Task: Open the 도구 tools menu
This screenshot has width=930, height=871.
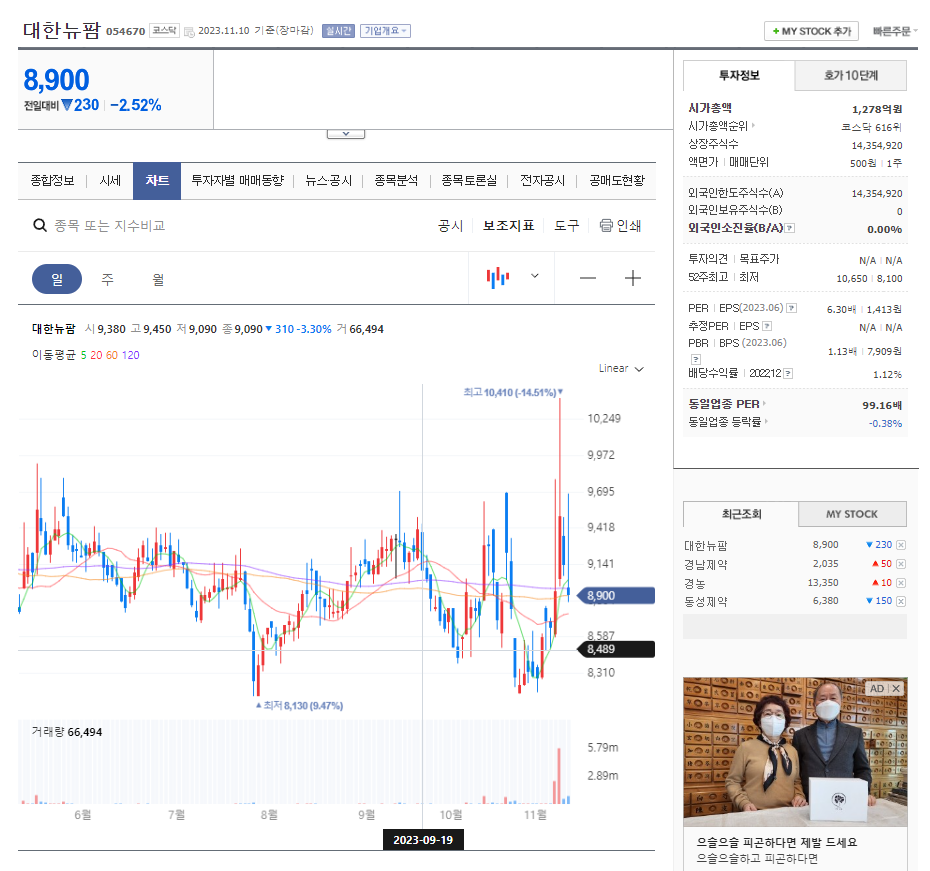Action: click(x=566, y=225)
